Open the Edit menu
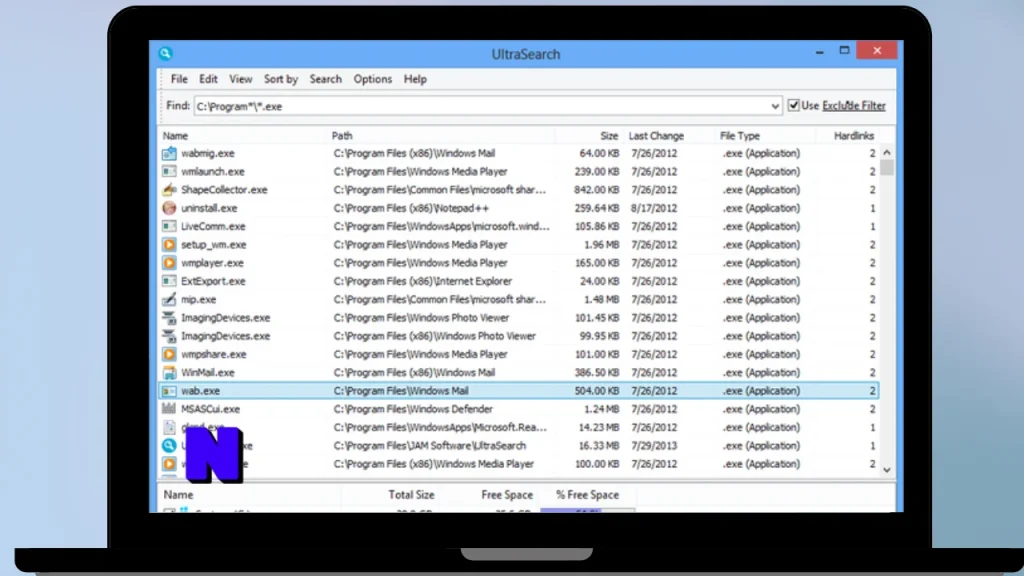Image resolution: width=1024 pixels, height=576 pixels. point(208,79)
